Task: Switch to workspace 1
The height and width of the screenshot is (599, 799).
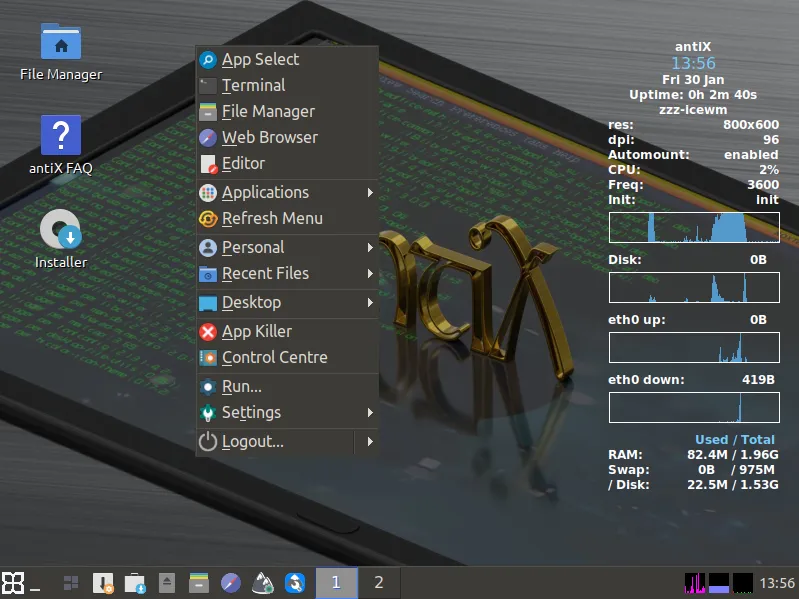Action: (x=336, y=583)
